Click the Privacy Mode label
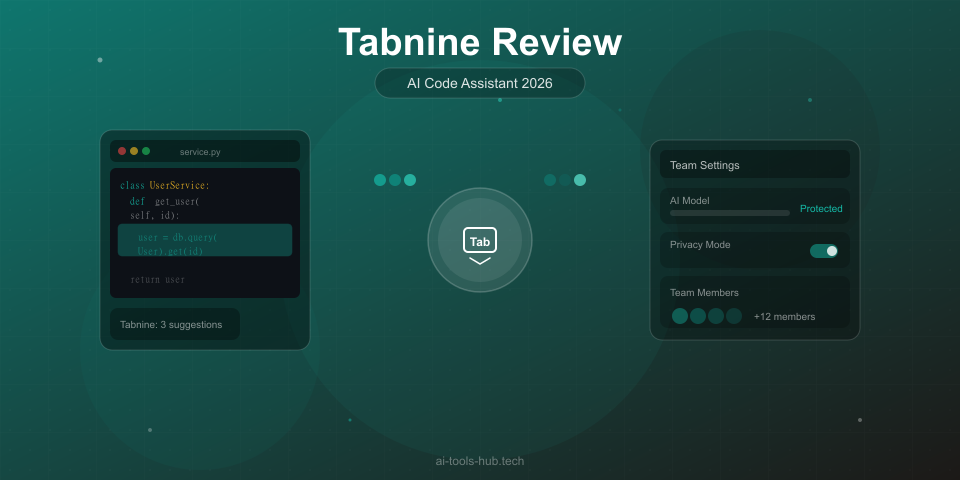 (700, 245)
